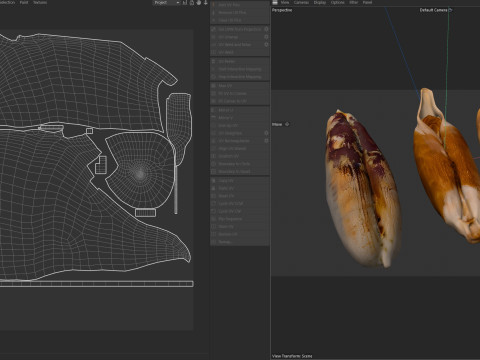Click the purple-topped shell model in viewport
This screenshot has height=360, width=480.
pyautogui.click(x=363, y=189)
